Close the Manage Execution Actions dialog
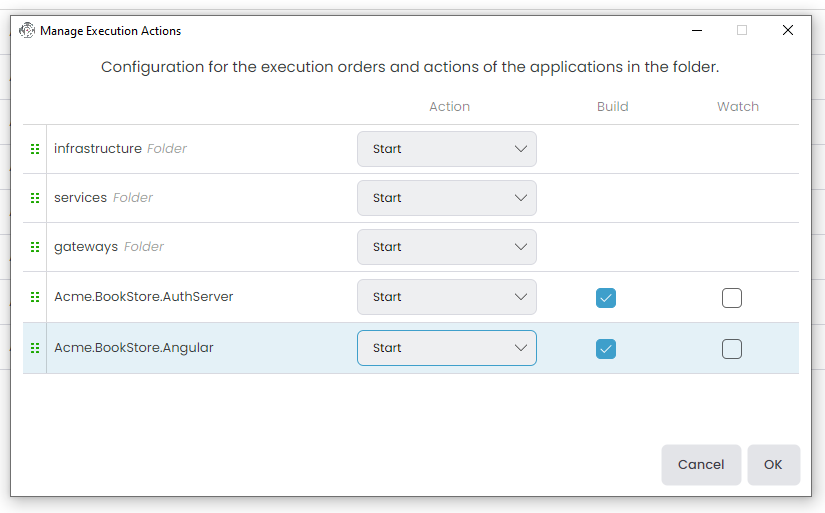 pyautogui.click(x=787, y=30)
